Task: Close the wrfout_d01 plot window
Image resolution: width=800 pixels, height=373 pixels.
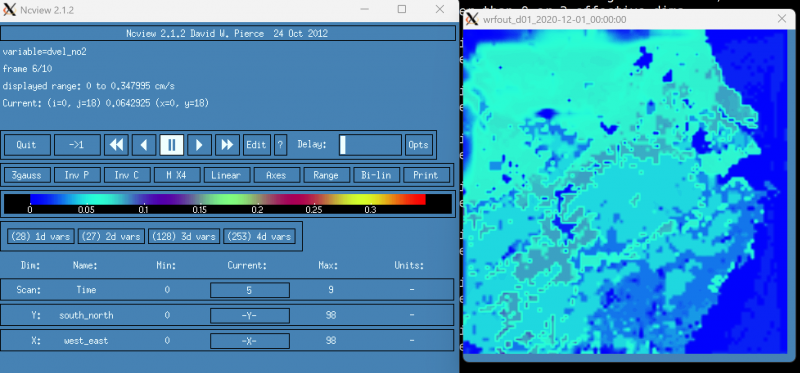Action: click(x=782, y=19)
